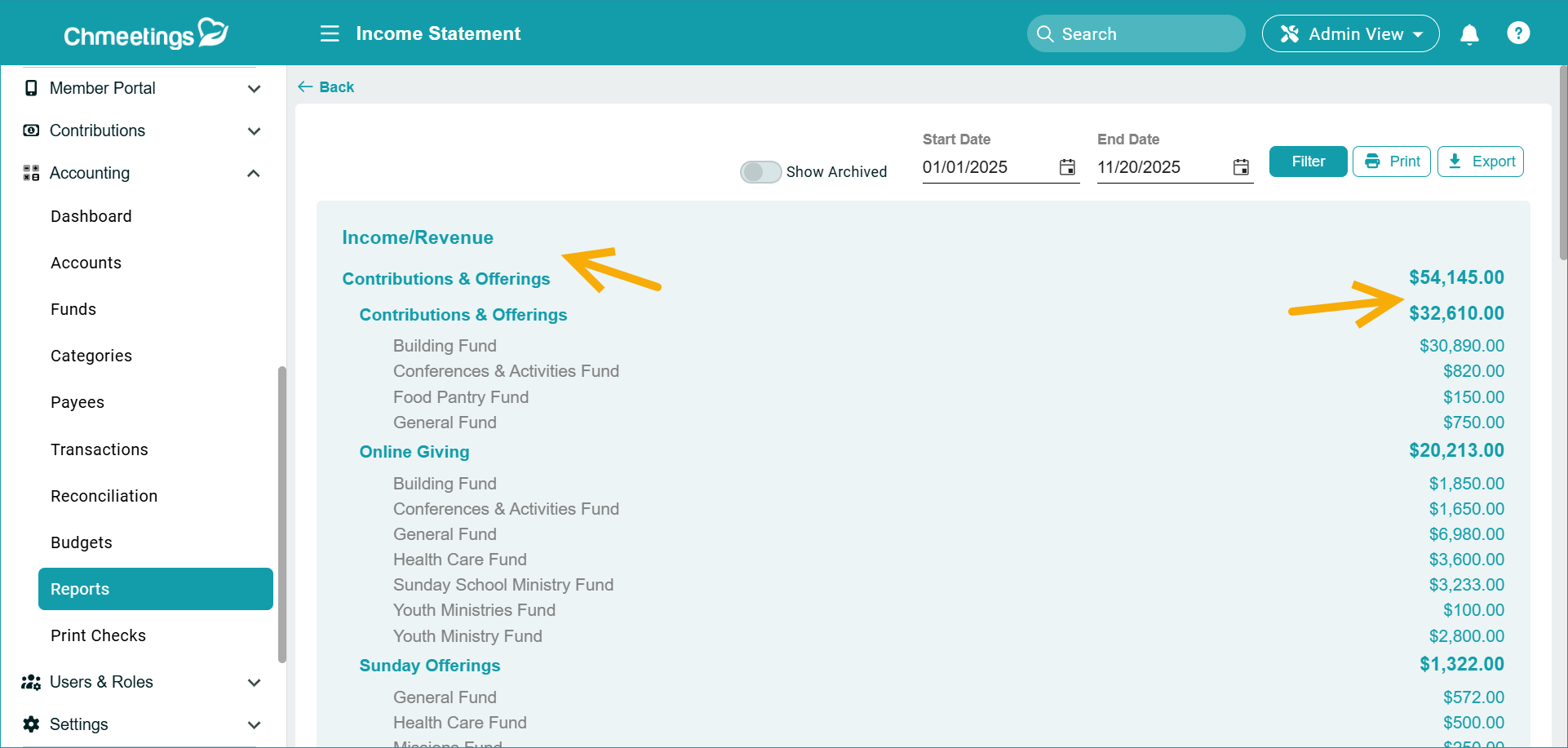1568x748 pixels.
Task: Click the Accounting calculator icon
Action: 31,173
